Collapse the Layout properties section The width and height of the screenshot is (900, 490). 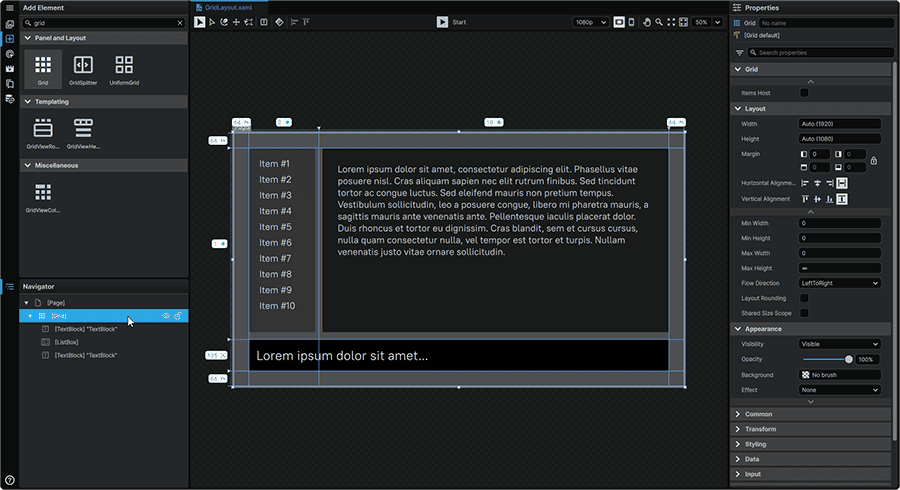(x=738, y=108)
